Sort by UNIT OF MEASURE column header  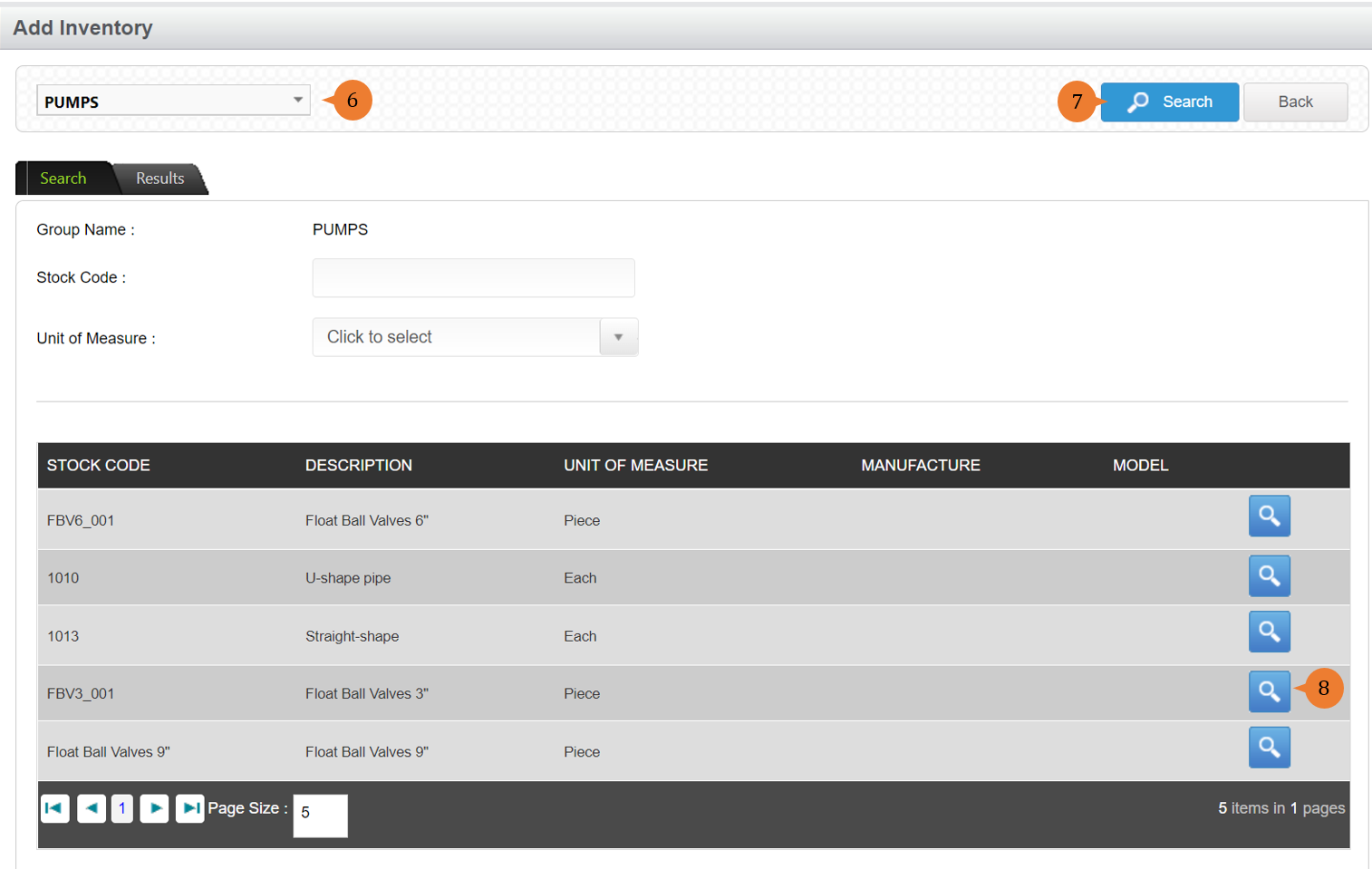636,466
